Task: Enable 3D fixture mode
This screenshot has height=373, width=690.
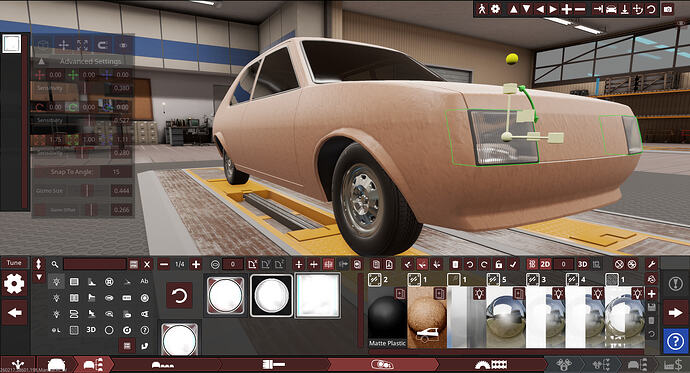Action: (x=582, y=264)
